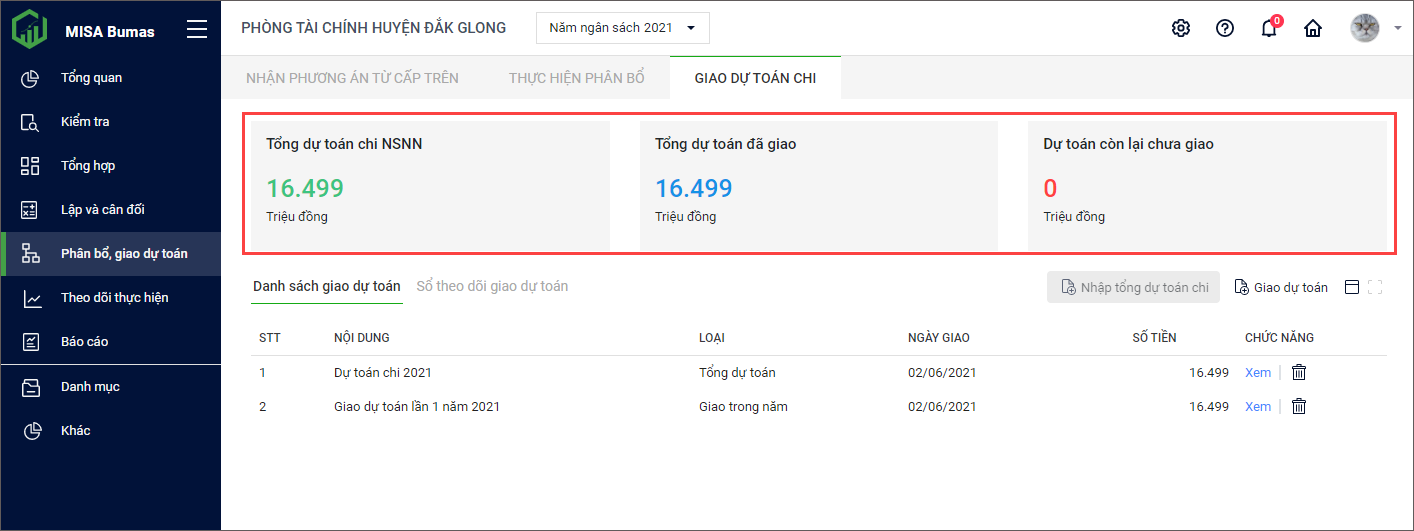1414x531 pixels.
Task: Click the 'Tổng dự toán đã giao' card
Action: (818, 186)
